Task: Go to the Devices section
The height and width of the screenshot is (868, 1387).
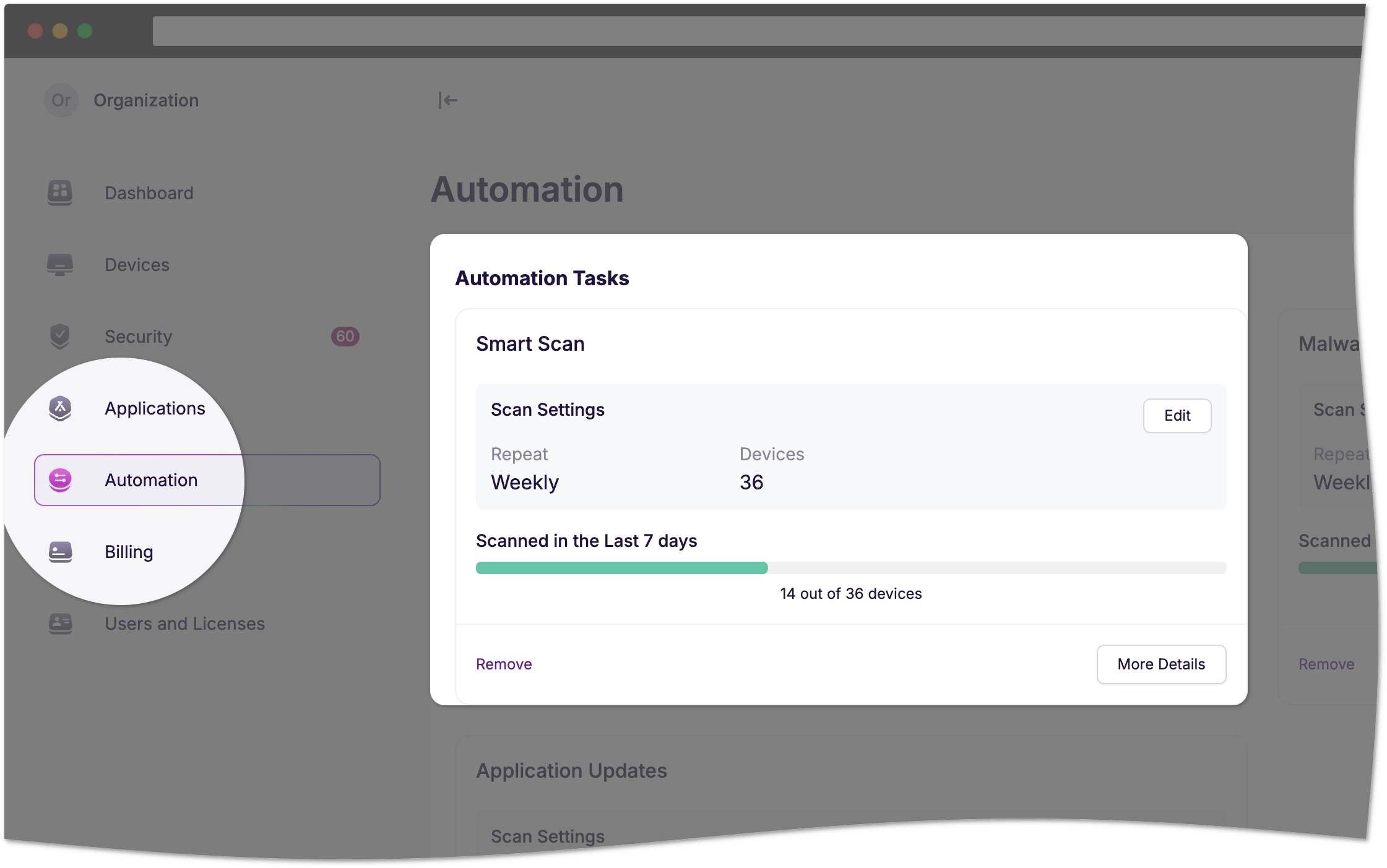Action: [207, 265]
